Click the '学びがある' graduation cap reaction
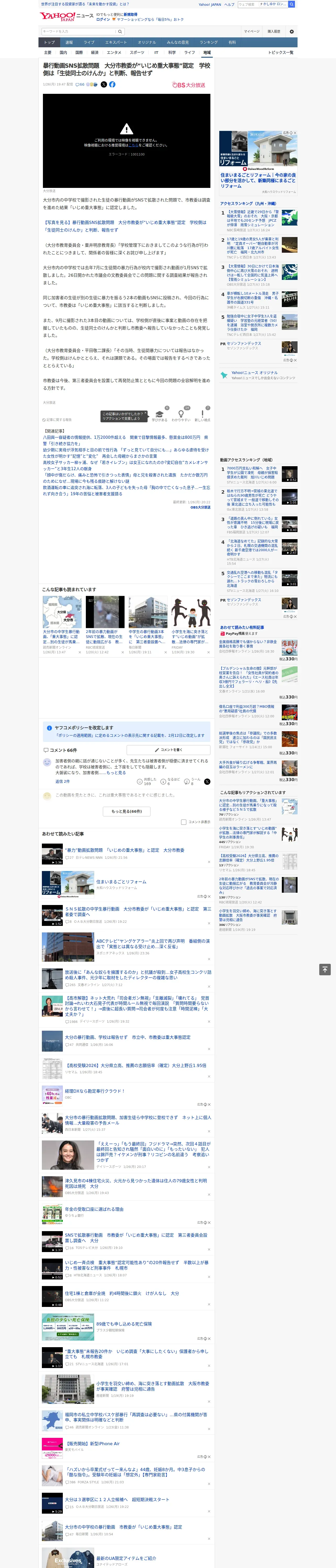 click(160, 414)
